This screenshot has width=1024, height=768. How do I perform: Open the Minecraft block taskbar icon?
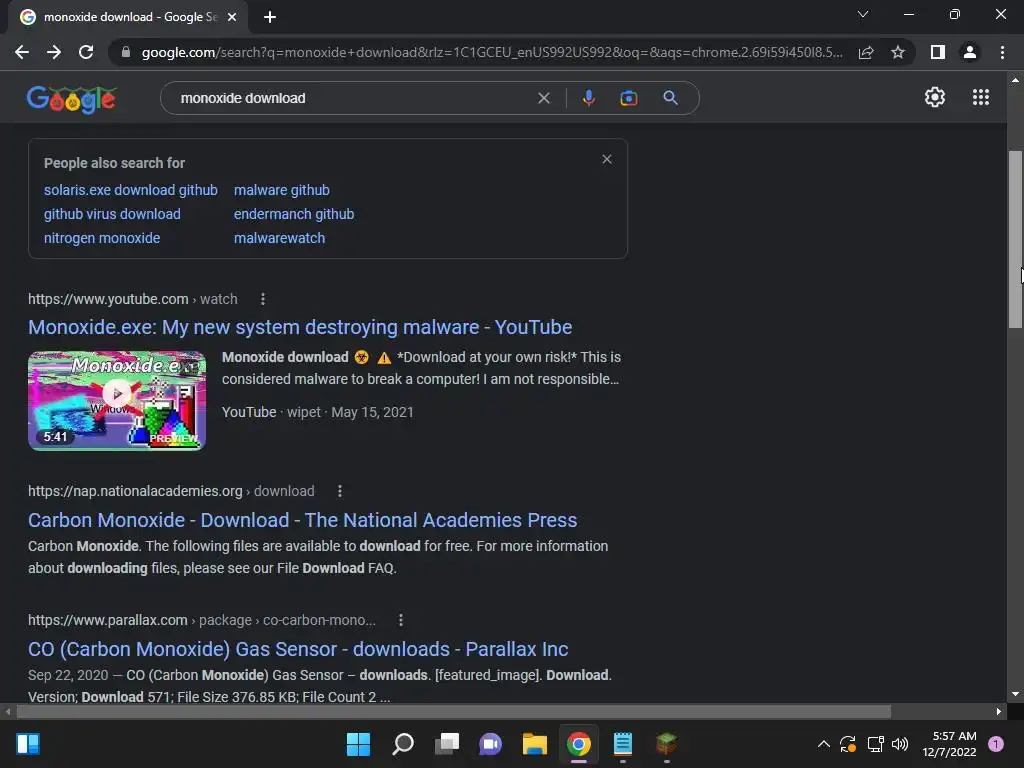point(666,744)
